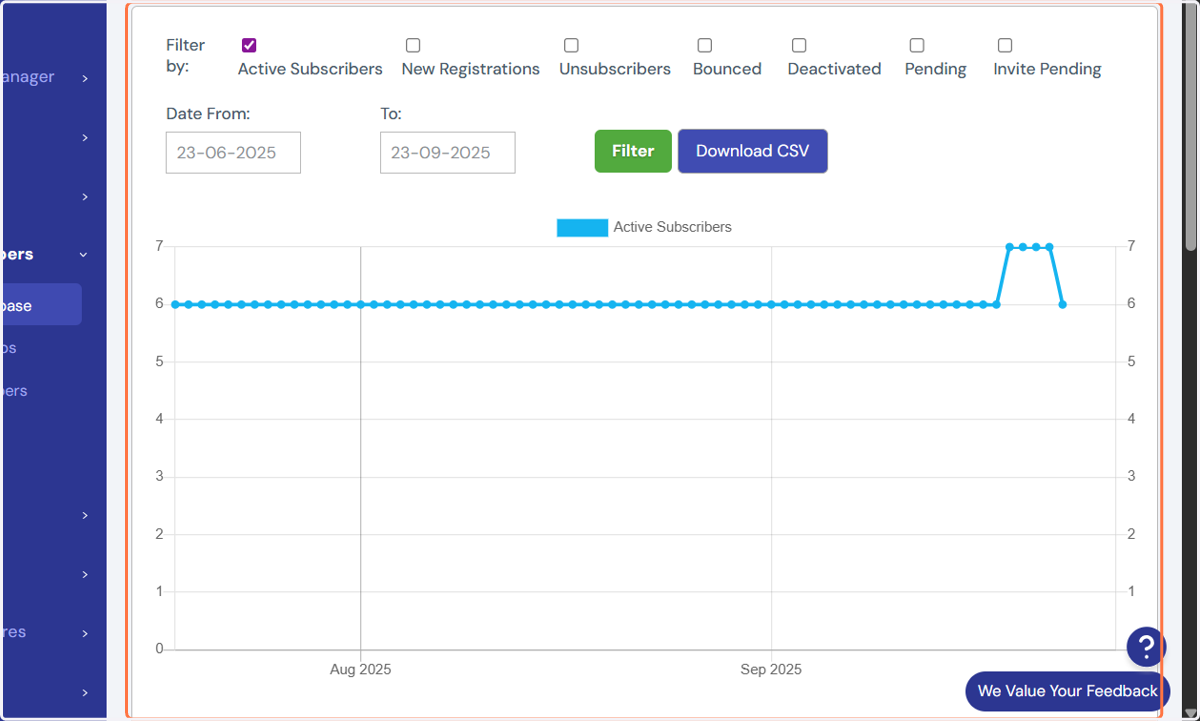
Task: Open the Date From input field
Action: (233, 153)
